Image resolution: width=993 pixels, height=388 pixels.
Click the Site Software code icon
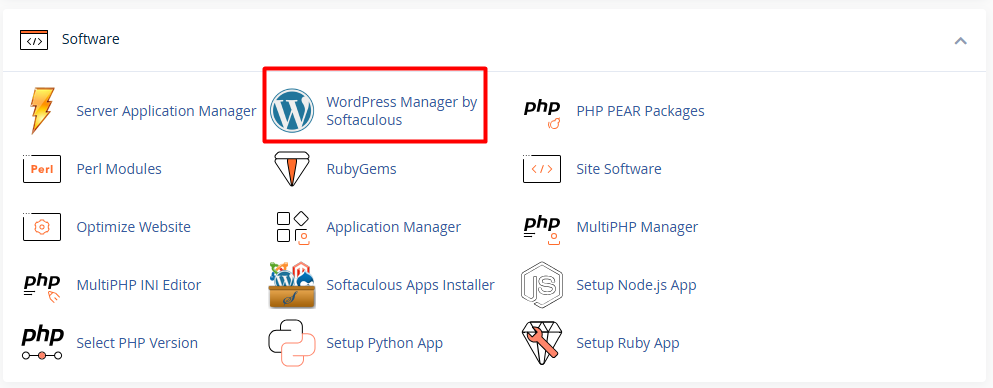pyautogui.click(x=542, y=169)
